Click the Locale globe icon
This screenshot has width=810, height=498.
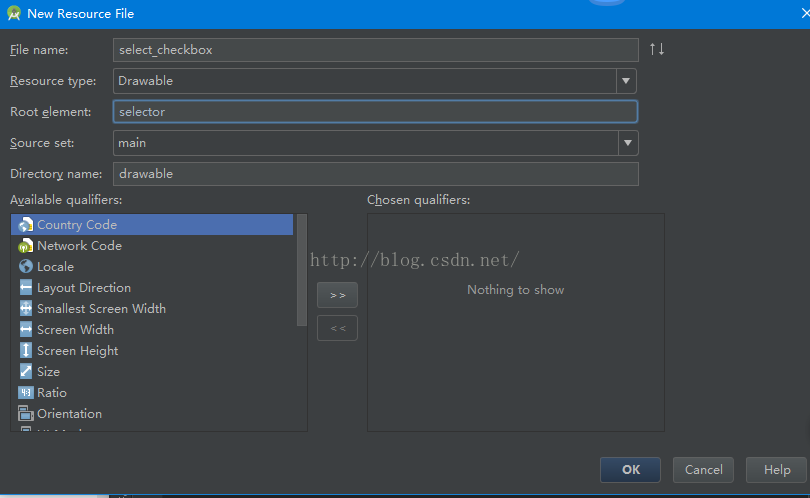tap(25, 267)
